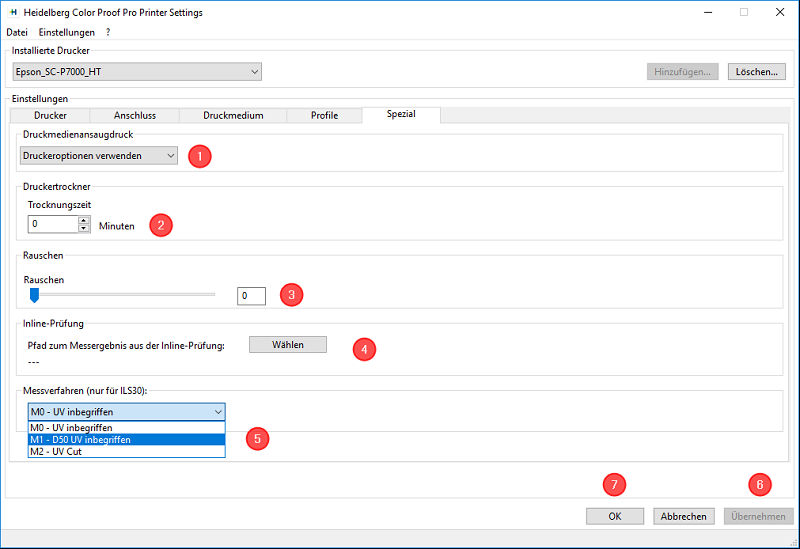Confirm with the OK button
This screenshot has width=800, height=549.
[615, 516]
